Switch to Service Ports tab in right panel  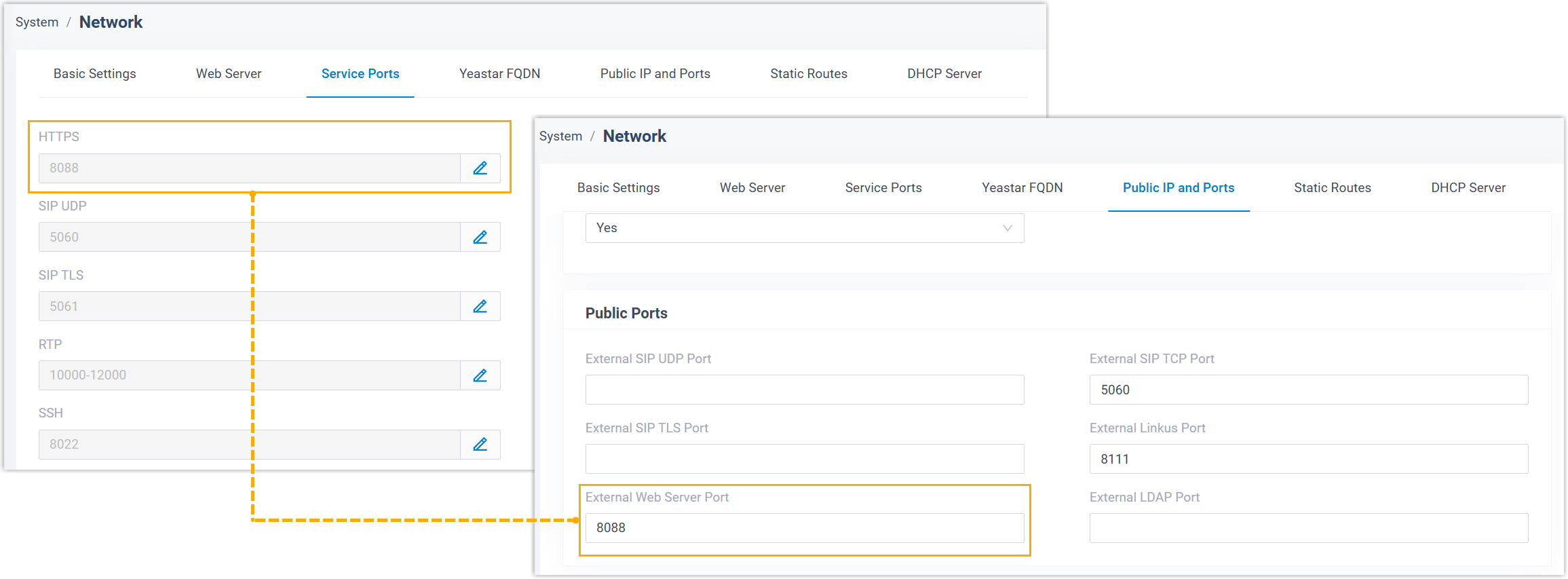coord(883,188)
